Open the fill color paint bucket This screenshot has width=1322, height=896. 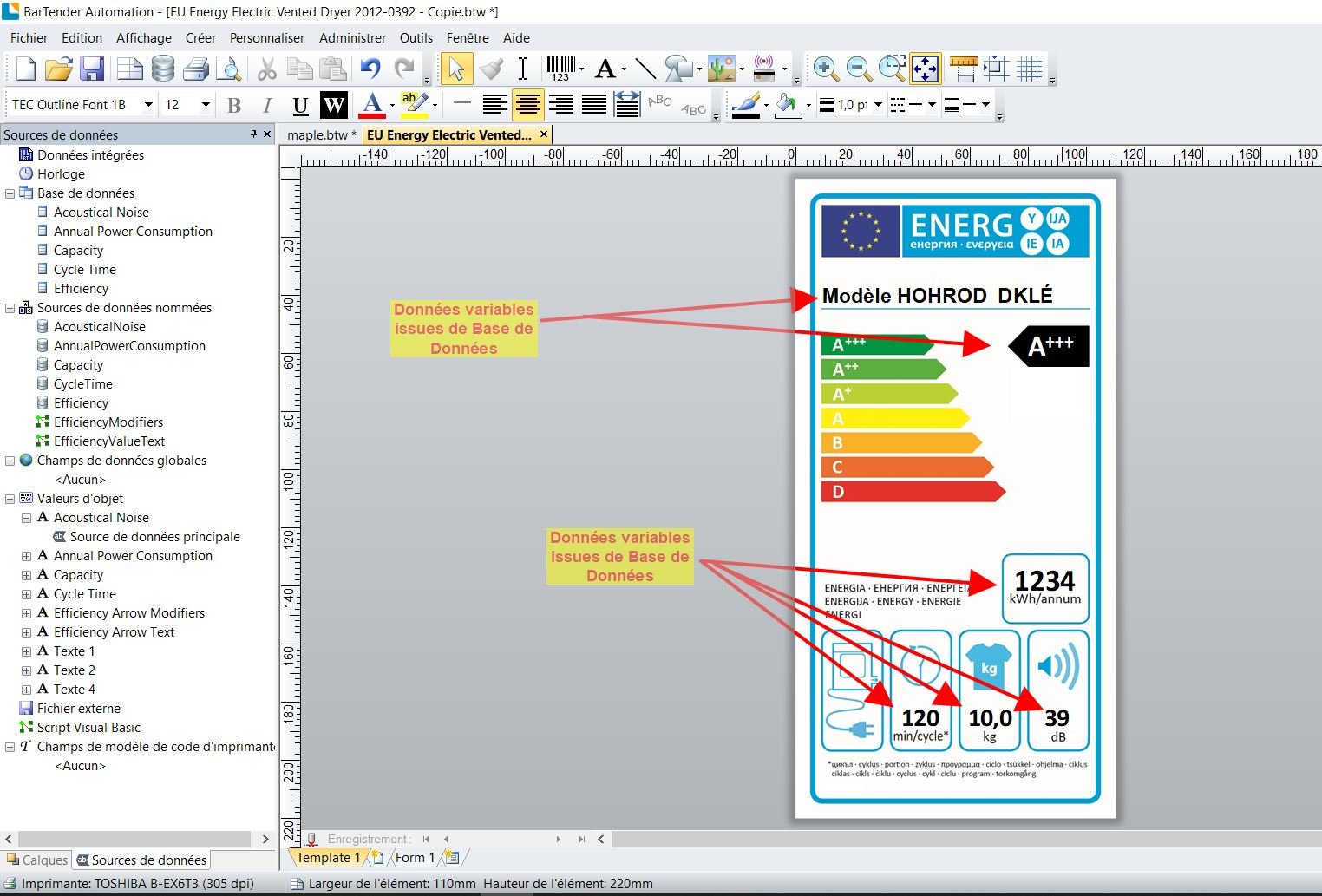tap(788, 105)
